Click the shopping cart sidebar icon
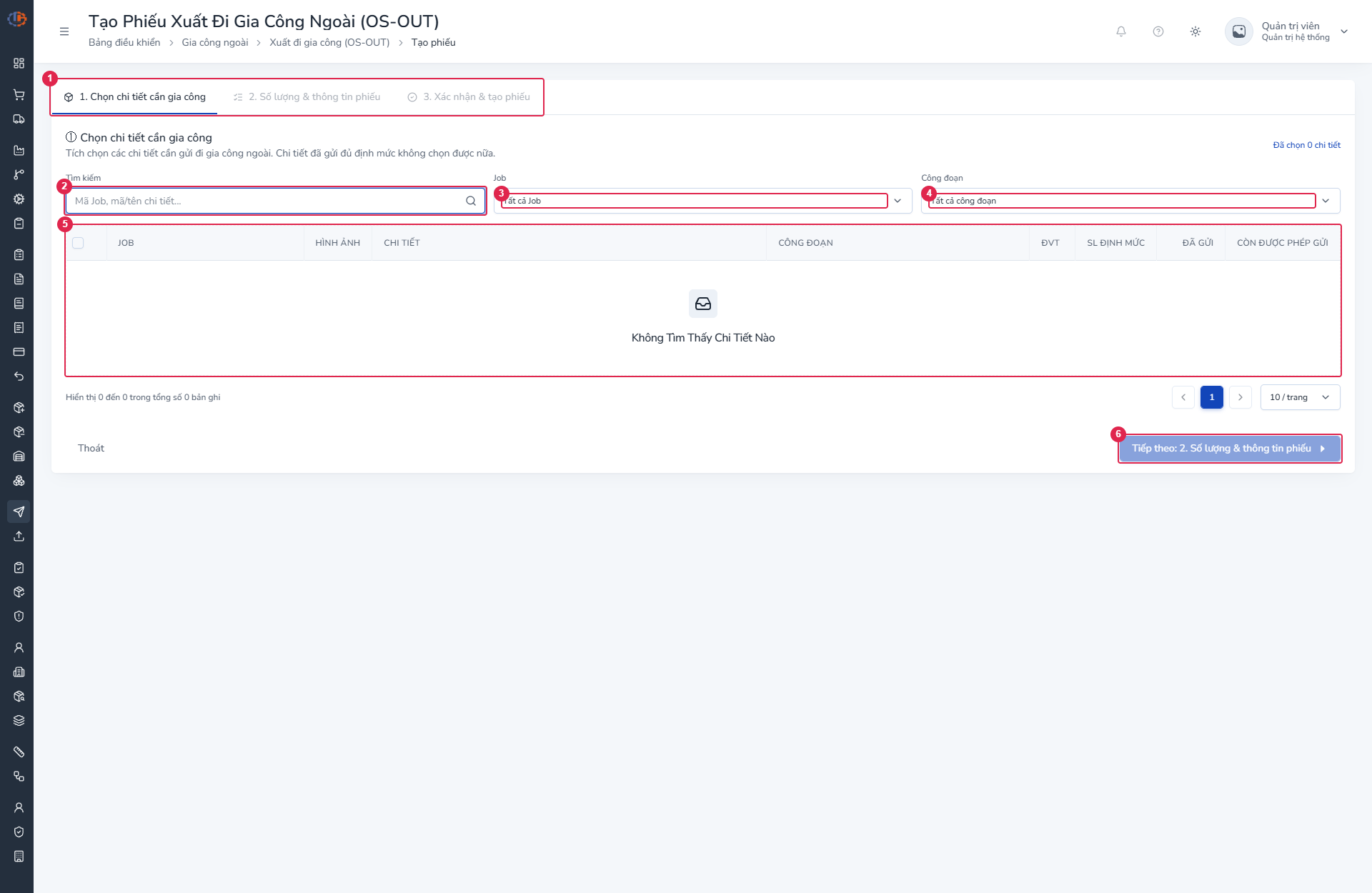 click(x=19, y=95)
